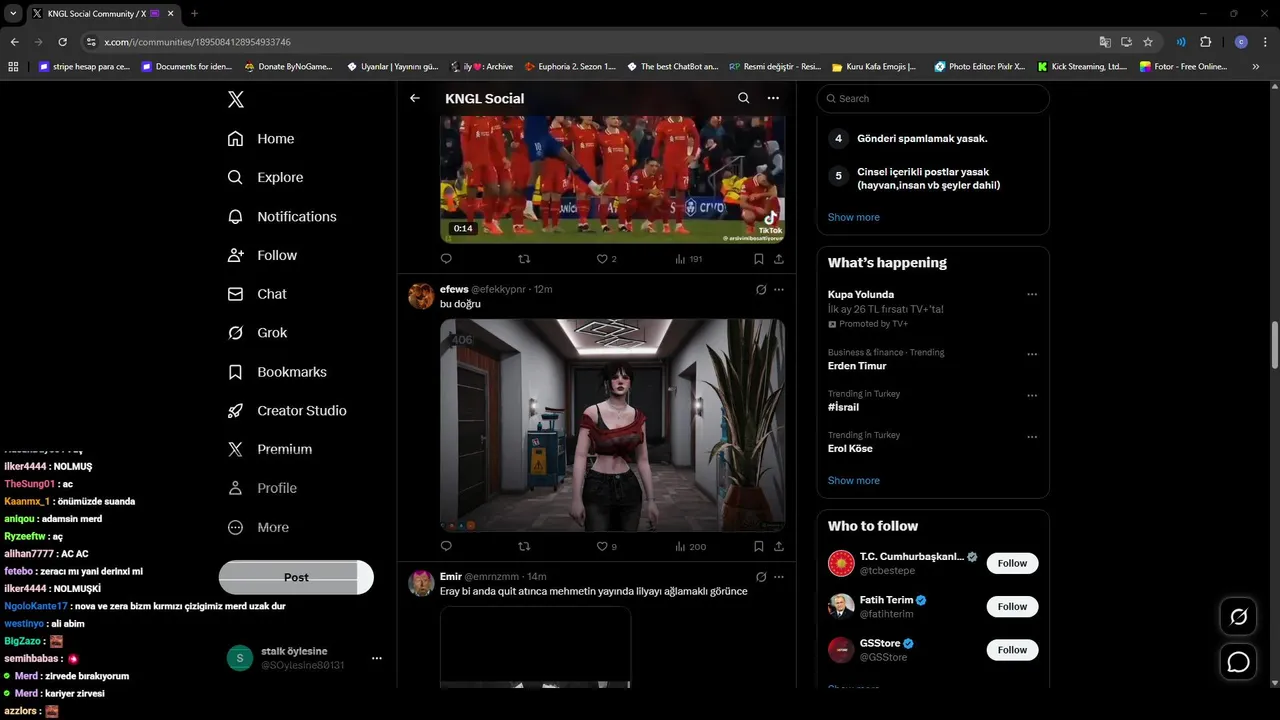Image resolution: width=1280 pixels, height=720 pixels.
Task: Open Notifications in the sidebar
Action: point(282,217)
